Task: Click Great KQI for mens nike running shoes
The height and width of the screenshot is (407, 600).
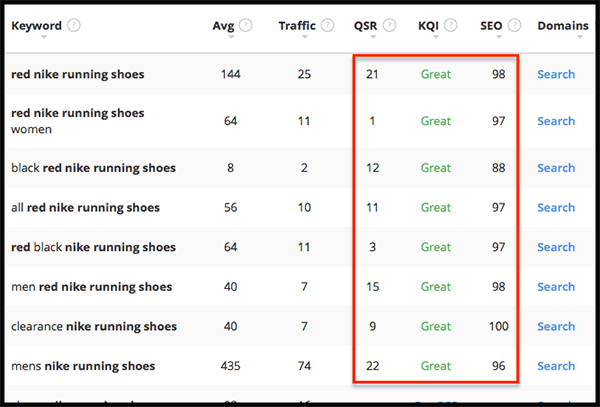Action: [436, 366]
